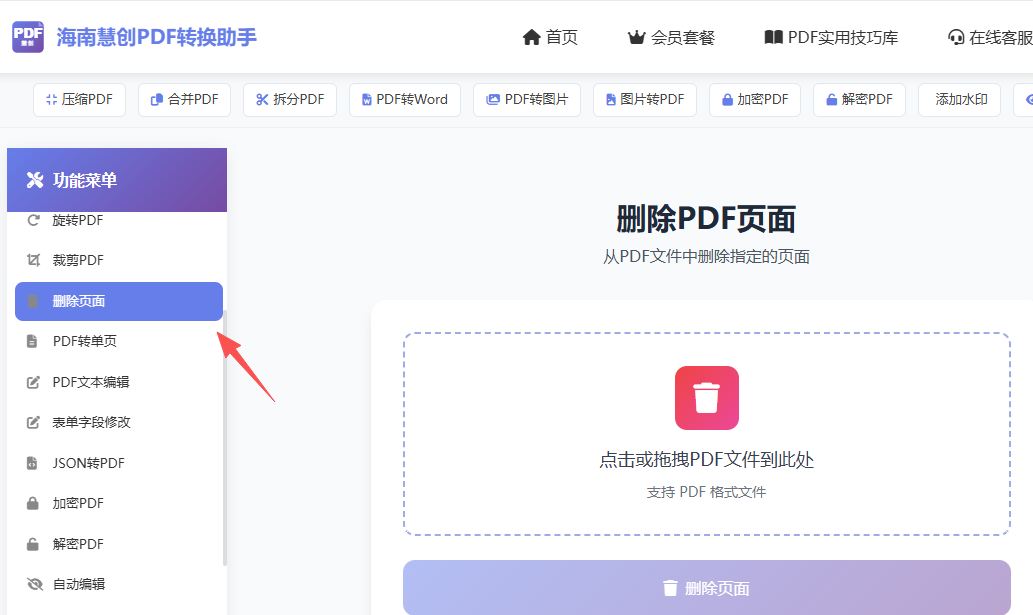Click the red trash upload icon
The height and width of the screenshot is (615, 1033).
[x=707, y=398]
